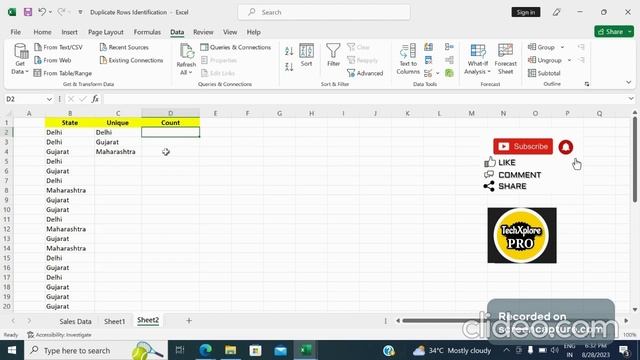Image resolution: width=640 pixels, height=360 pixels.
Task: Open the Data Validation dropdown arrow
Action: click(x=438, y=73)
